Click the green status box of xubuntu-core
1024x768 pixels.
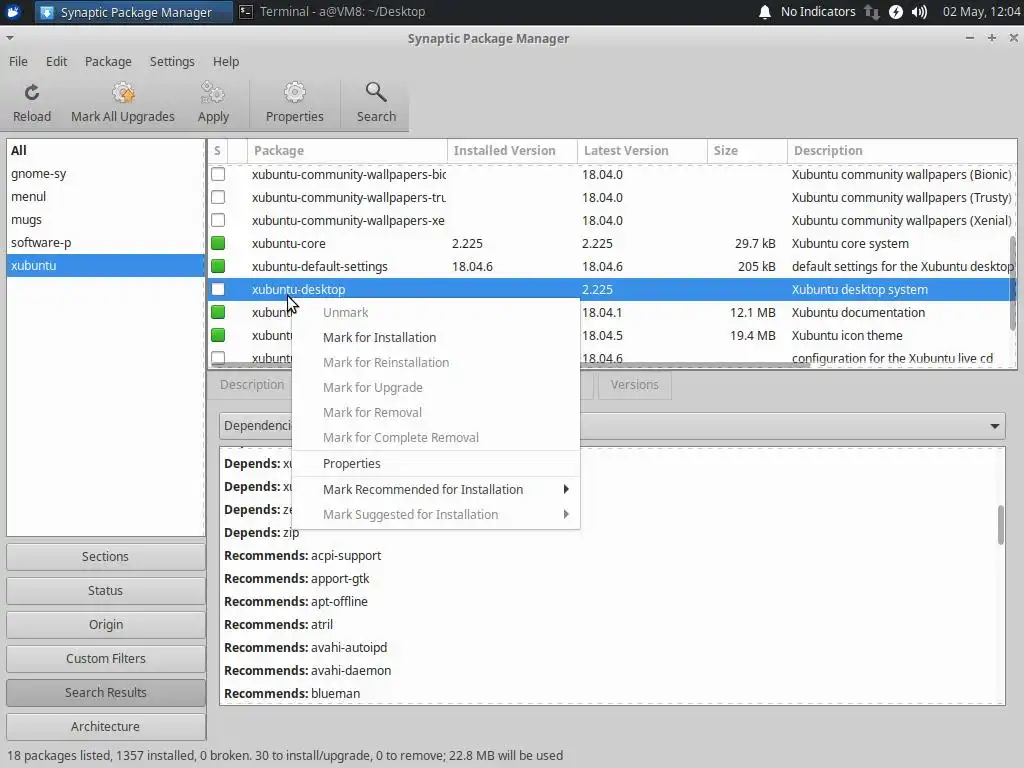click(218, 243)
